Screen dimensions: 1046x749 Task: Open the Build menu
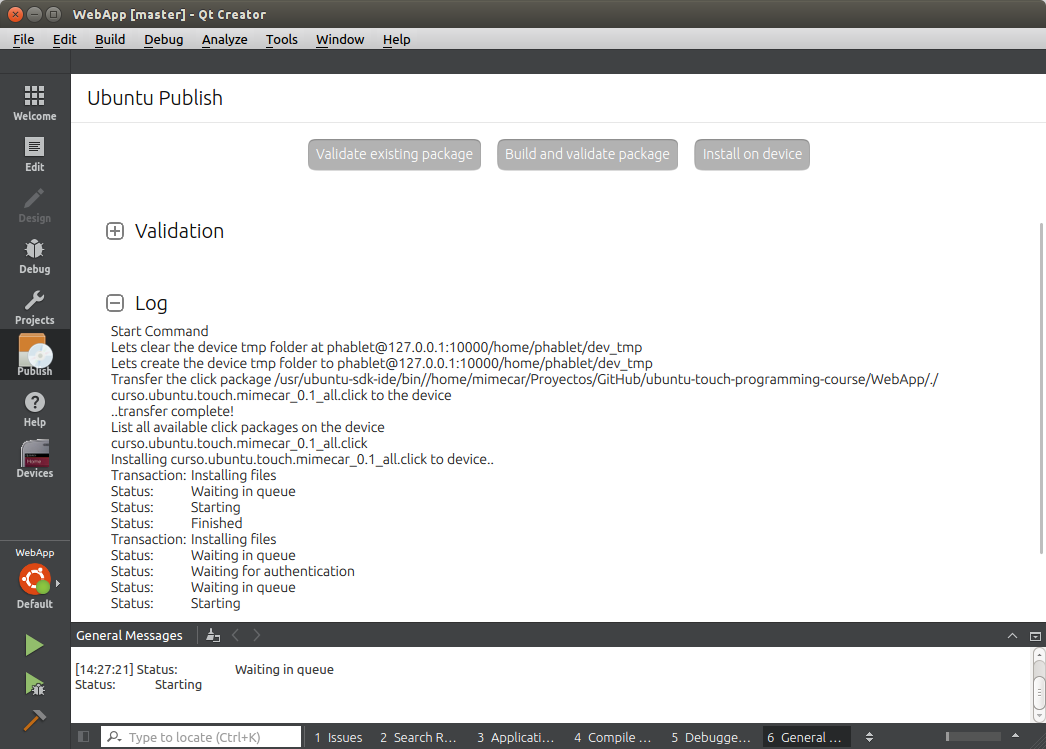point(110,39)
